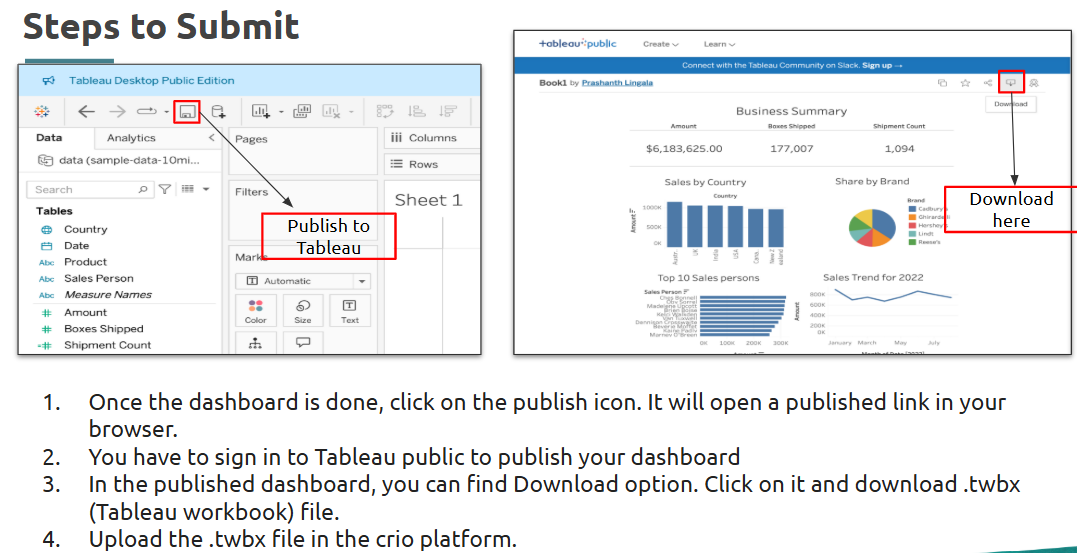Click the Clear Sheet icon
Viewport: 1077px width, 553px height.
coord(332,111)
